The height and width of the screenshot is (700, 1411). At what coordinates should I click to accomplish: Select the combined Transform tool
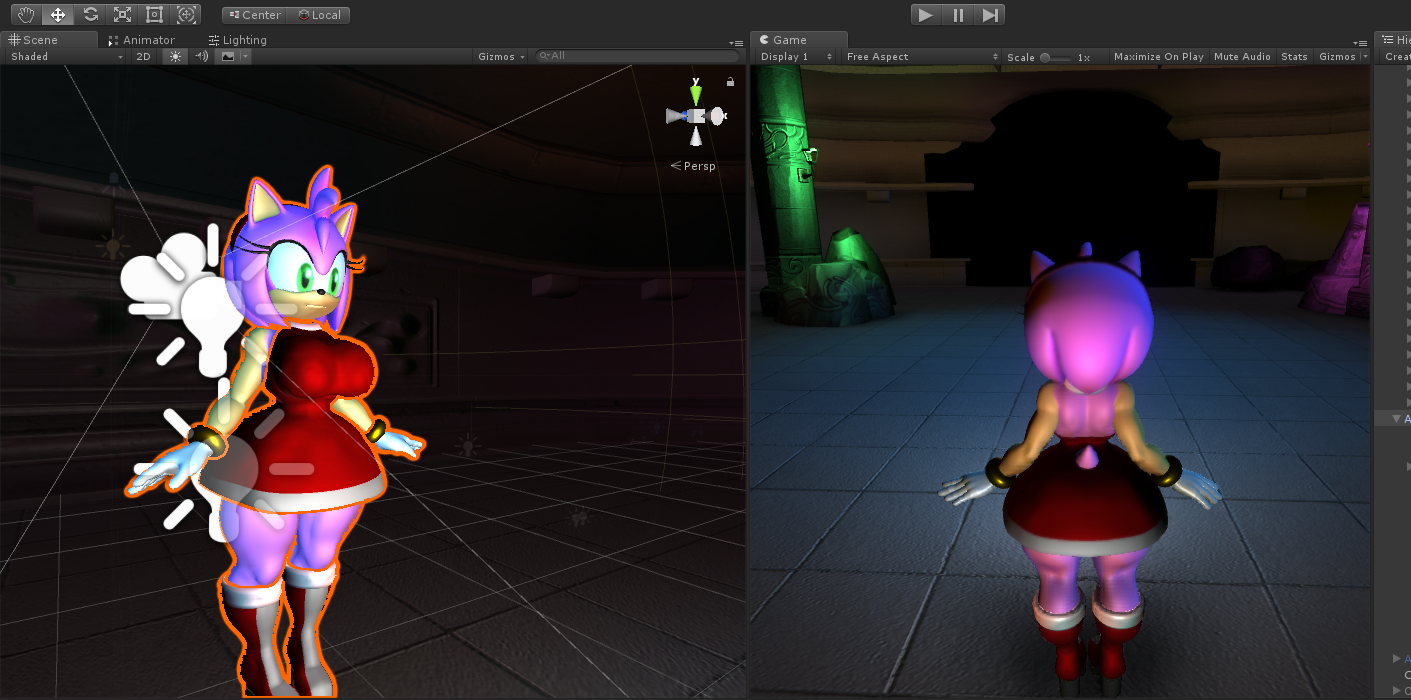point(186,15)
